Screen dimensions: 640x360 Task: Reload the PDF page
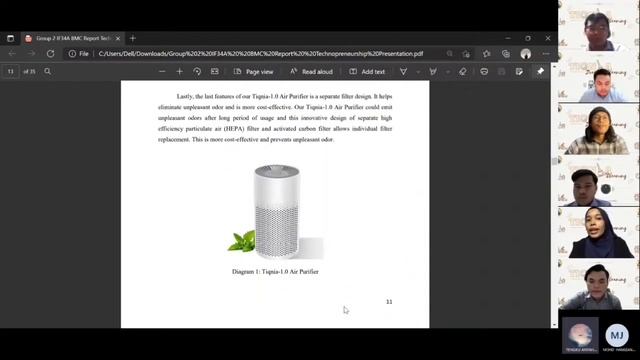51,53
